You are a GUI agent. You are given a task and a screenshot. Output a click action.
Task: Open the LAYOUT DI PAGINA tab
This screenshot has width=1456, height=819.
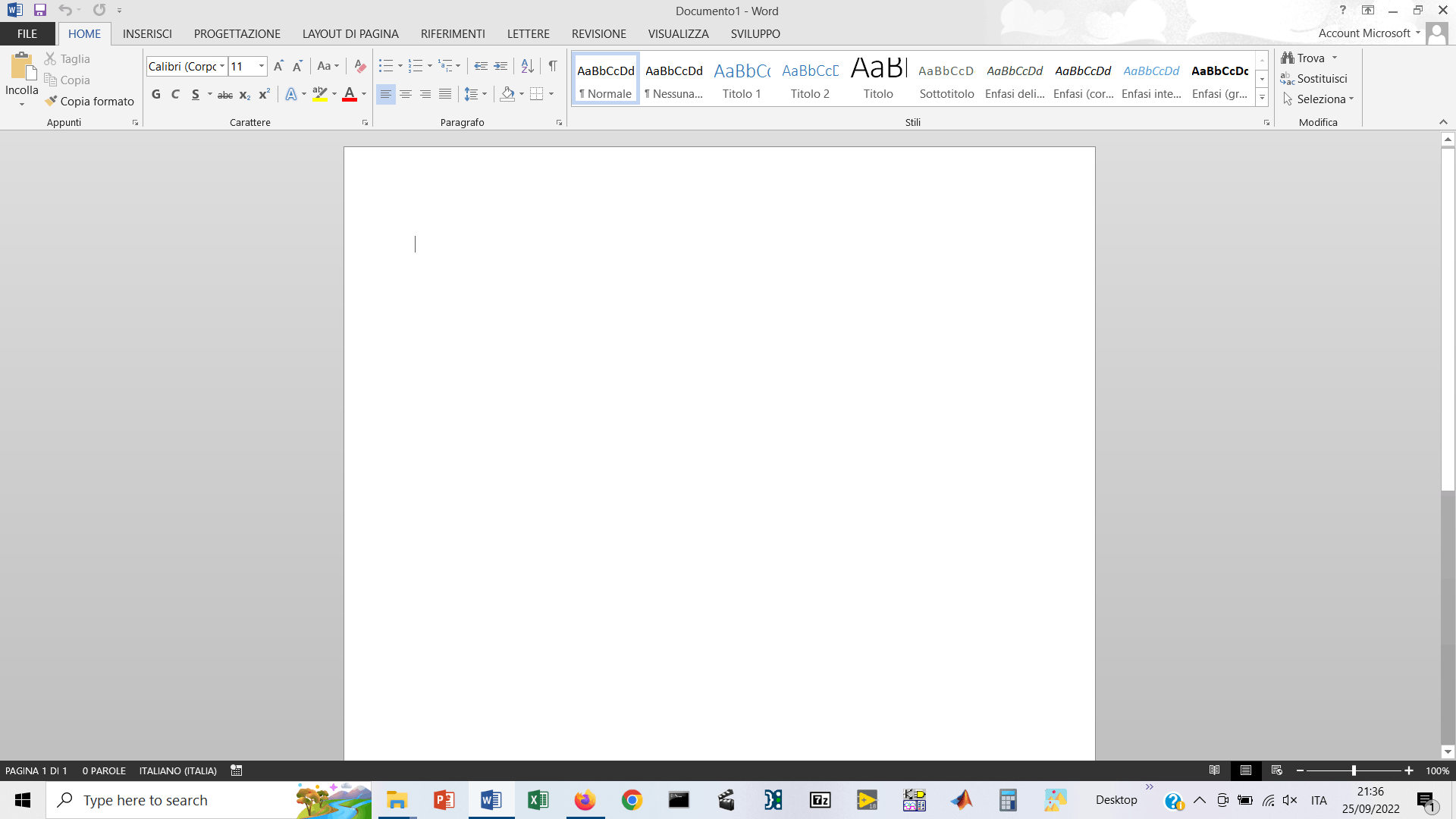(x=350, y=34)
